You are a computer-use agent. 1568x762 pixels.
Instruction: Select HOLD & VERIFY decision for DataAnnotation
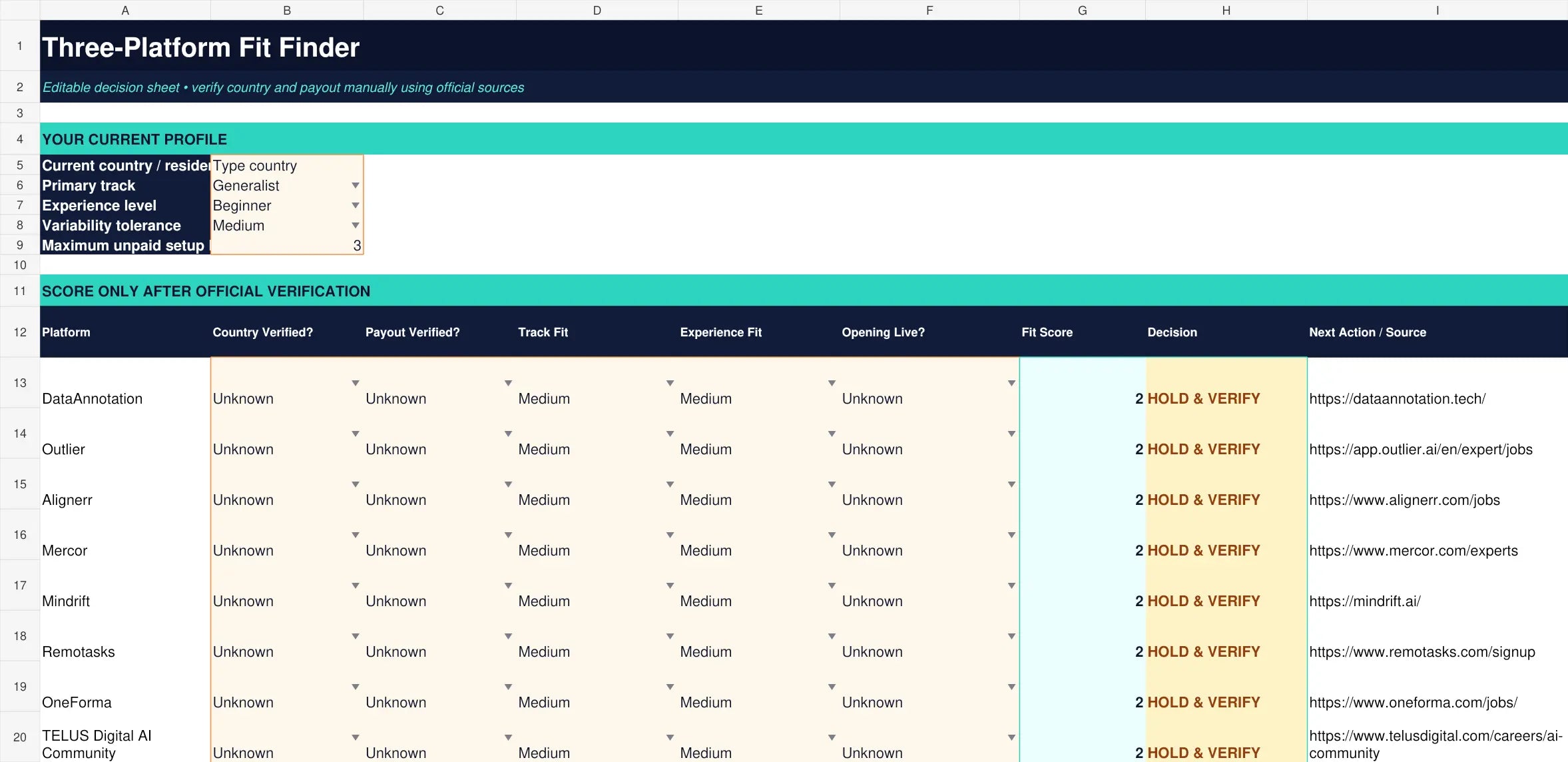pyautogui.click(x=1226, y=383)
